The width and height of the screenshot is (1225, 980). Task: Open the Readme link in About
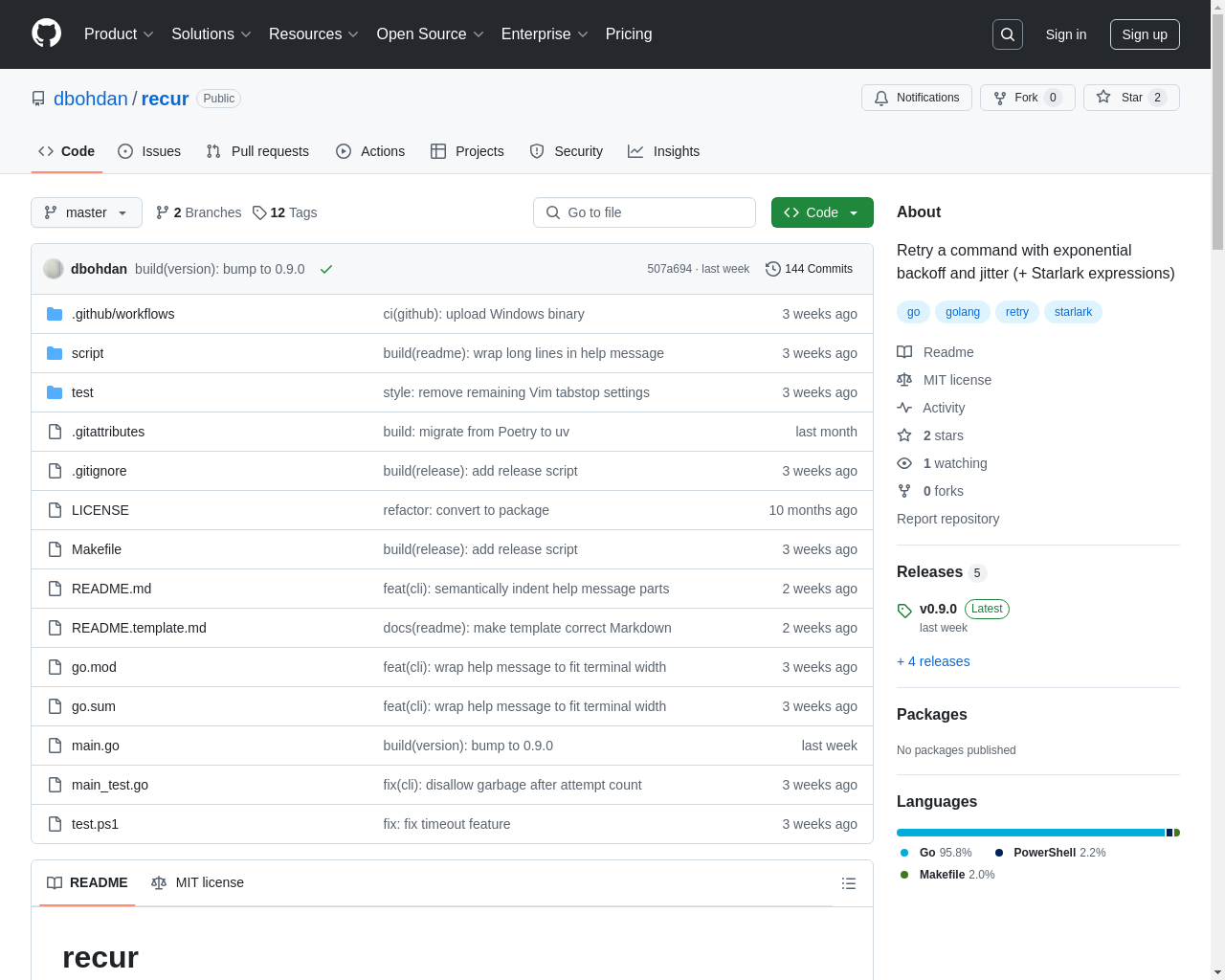(935, 352)
